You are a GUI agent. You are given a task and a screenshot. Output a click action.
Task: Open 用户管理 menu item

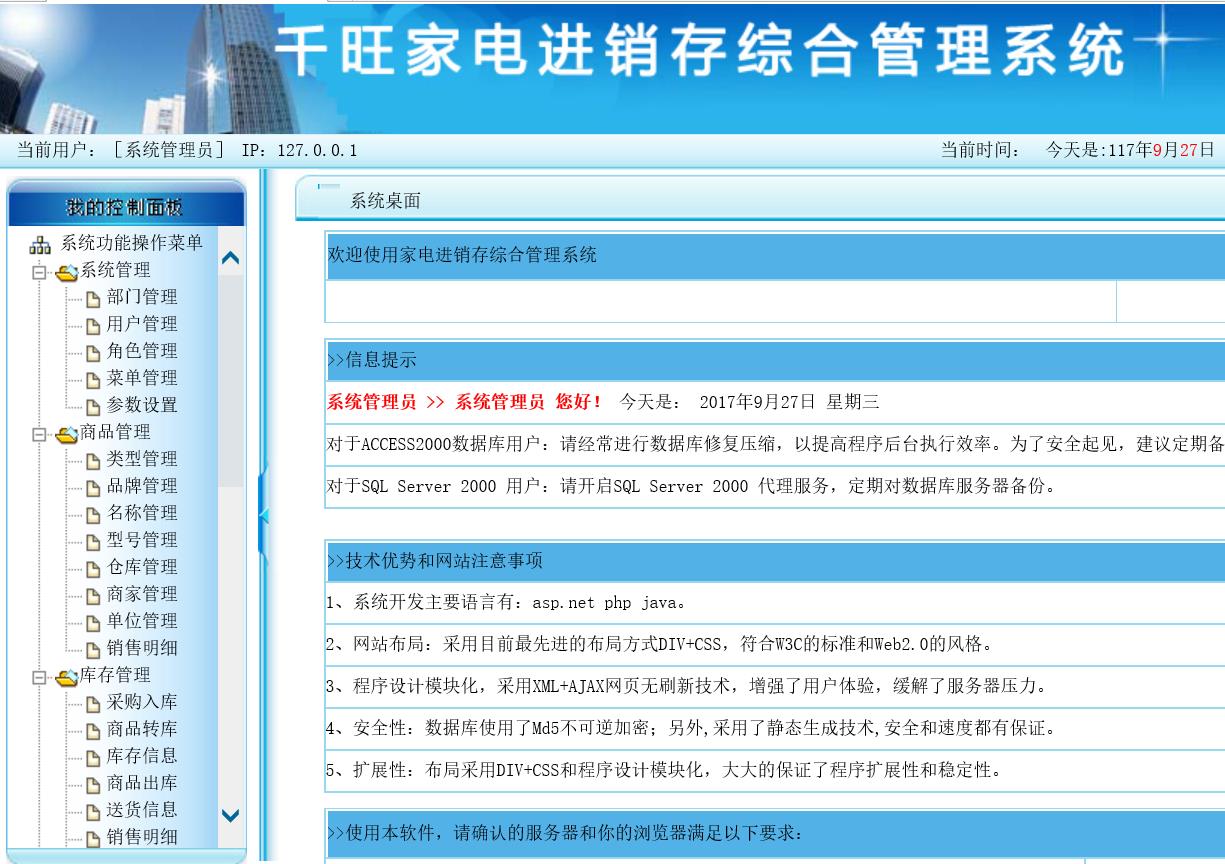click(x=142, y=324)
